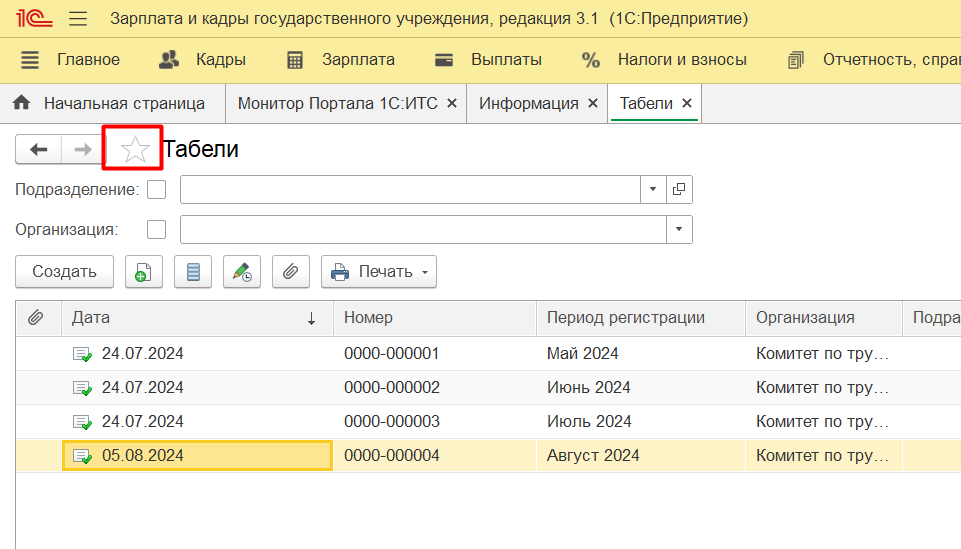
Task: Open the Отчетность section
Action: point(874,59)
